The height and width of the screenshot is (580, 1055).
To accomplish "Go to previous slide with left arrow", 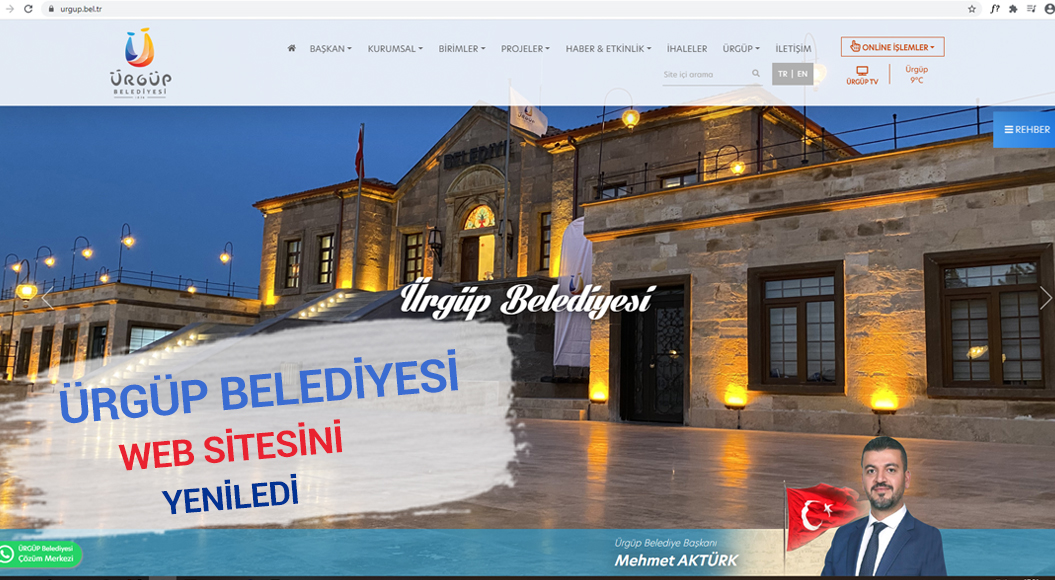I will tap(47, 298).
